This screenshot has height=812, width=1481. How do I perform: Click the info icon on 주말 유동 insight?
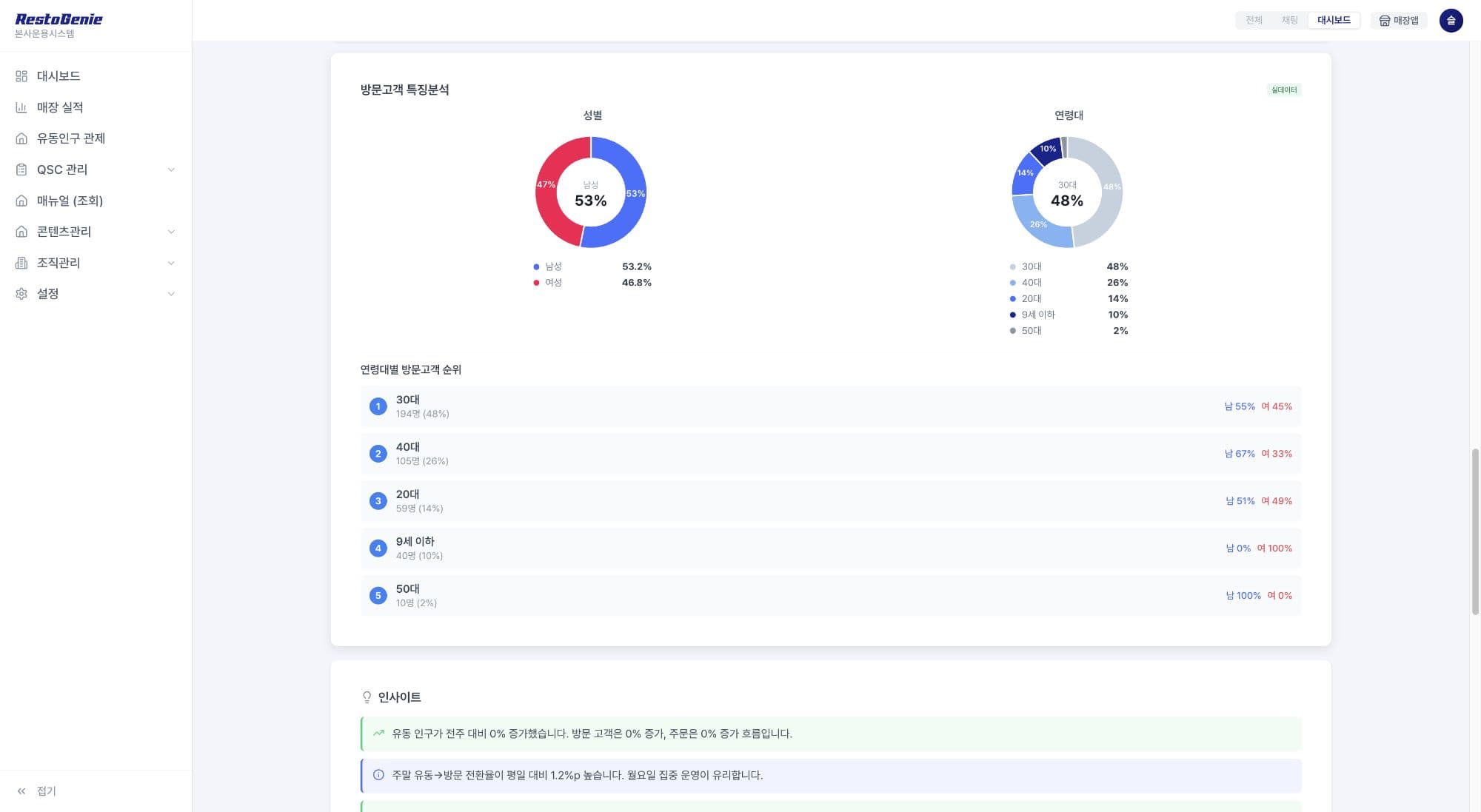(378, 775)
